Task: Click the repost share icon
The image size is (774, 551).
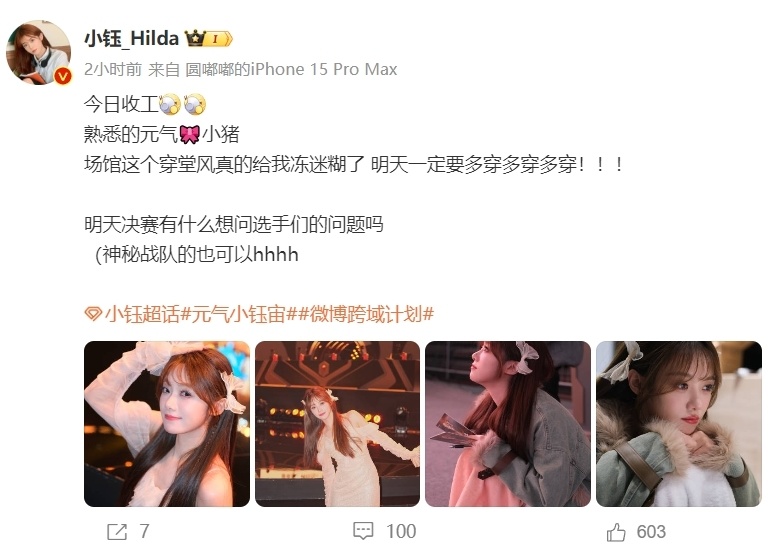Action: click(117, 532)
